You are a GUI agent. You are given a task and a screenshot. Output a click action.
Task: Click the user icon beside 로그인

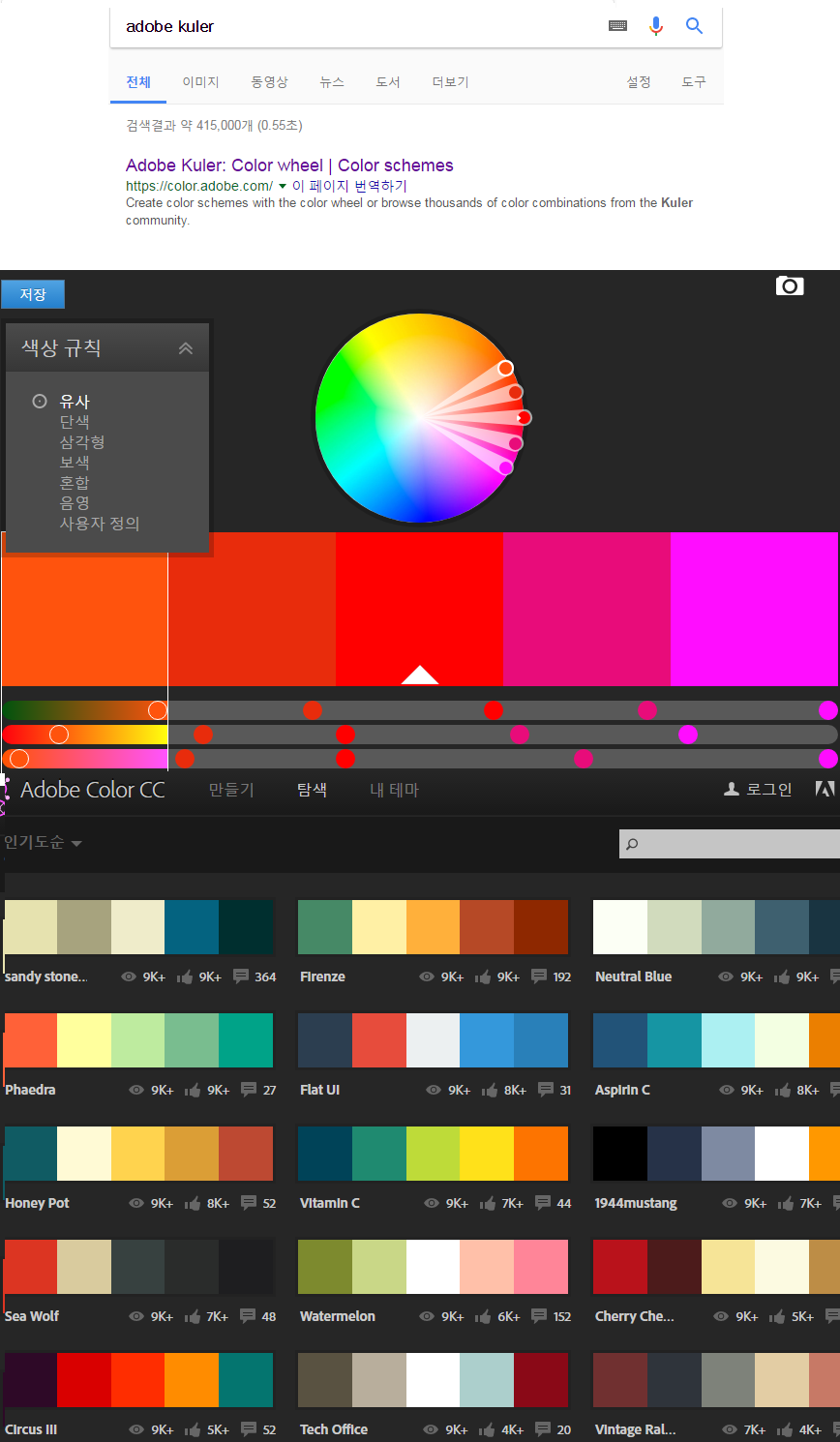click(732, 790)
